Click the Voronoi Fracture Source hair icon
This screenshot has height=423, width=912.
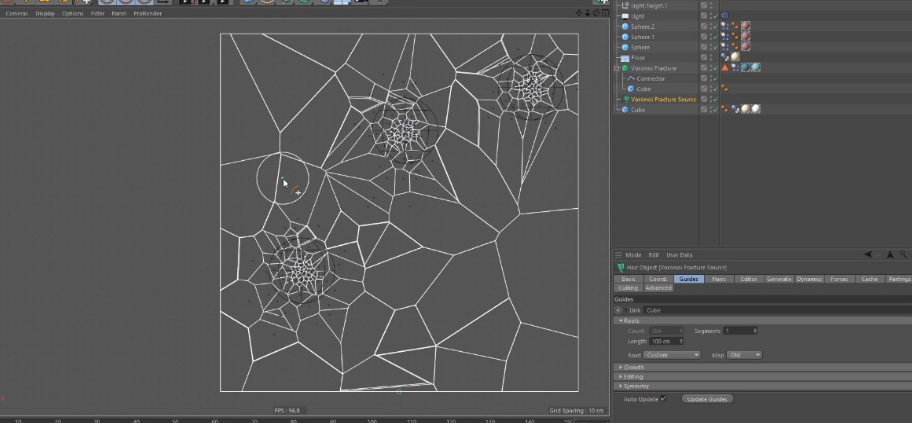[626, 99]
